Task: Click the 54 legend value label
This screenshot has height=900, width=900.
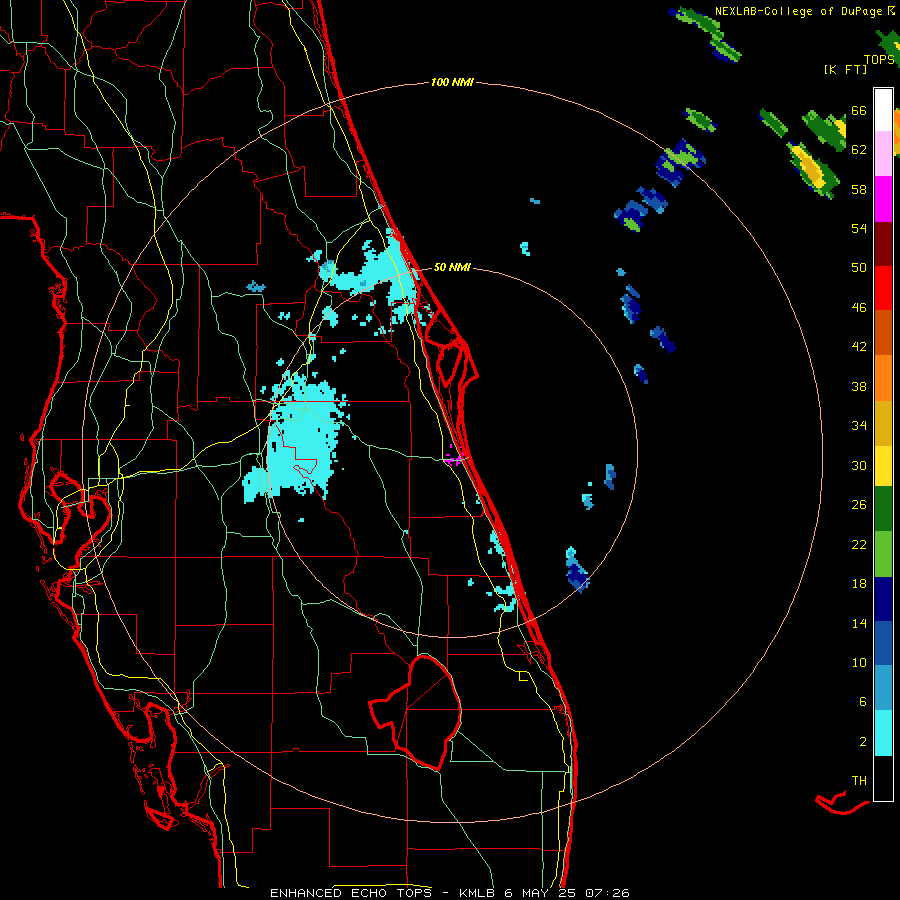Action: [x=859, y=228]
